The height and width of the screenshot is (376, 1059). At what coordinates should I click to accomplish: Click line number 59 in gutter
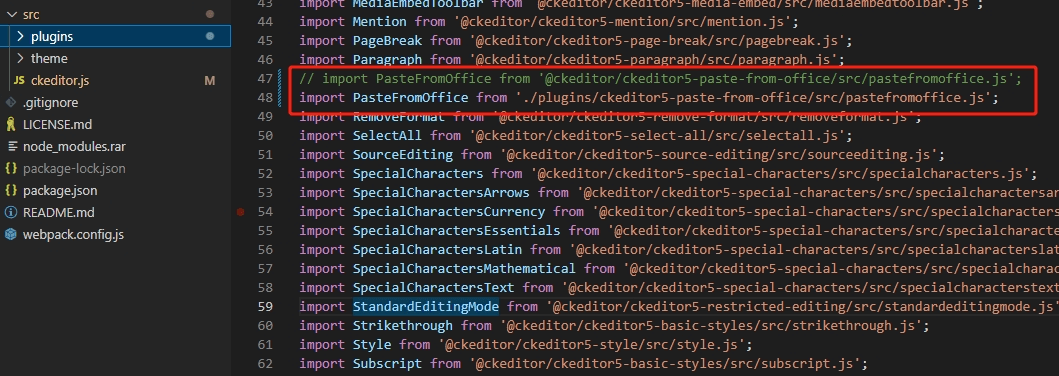click(x=265, y=306)
